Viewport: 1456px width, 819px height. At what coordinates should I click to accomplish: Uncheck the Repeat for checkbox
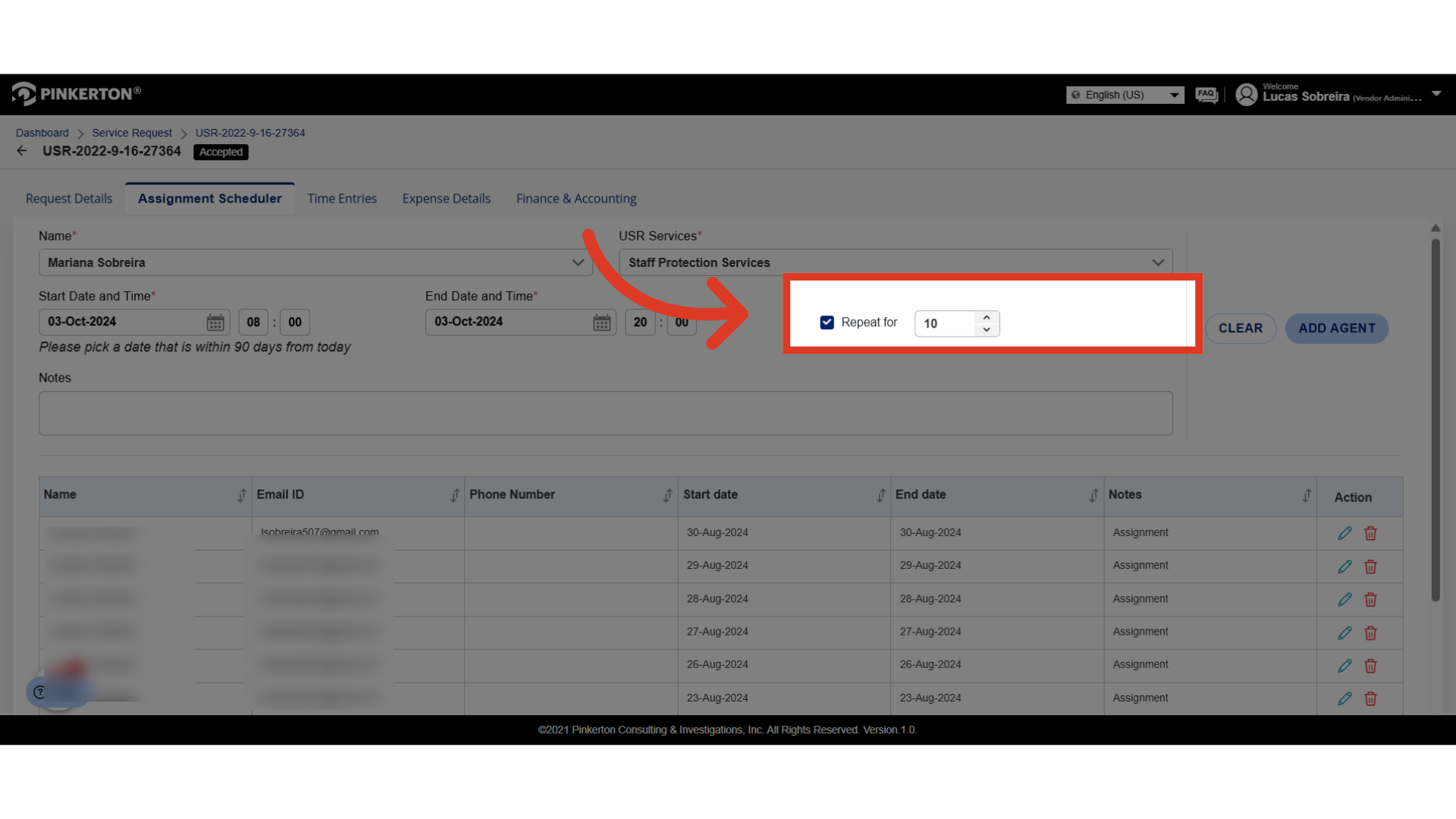(x=827, y=322)
